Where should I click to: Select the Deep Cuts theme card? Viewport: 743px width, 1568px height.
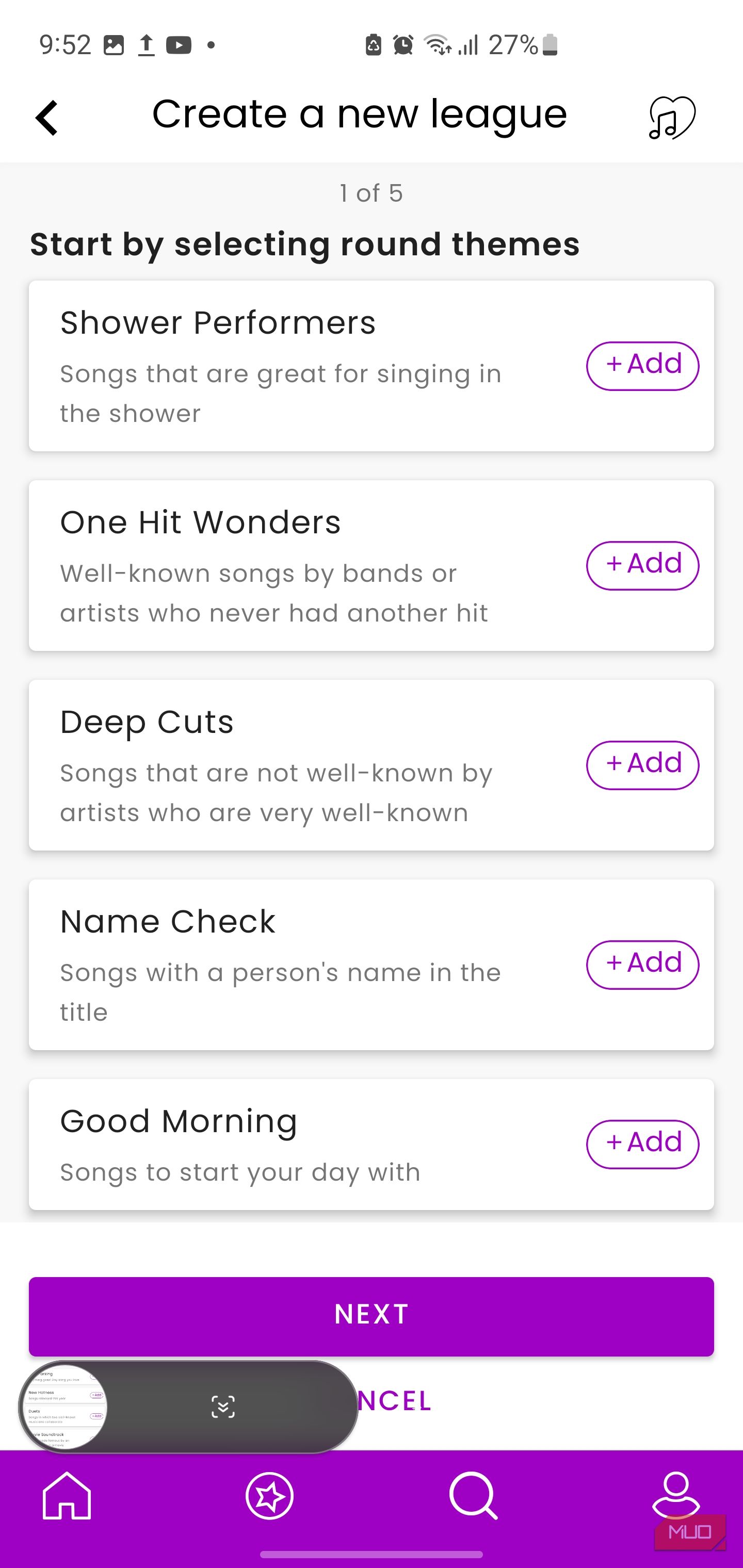tap(372, 765)
